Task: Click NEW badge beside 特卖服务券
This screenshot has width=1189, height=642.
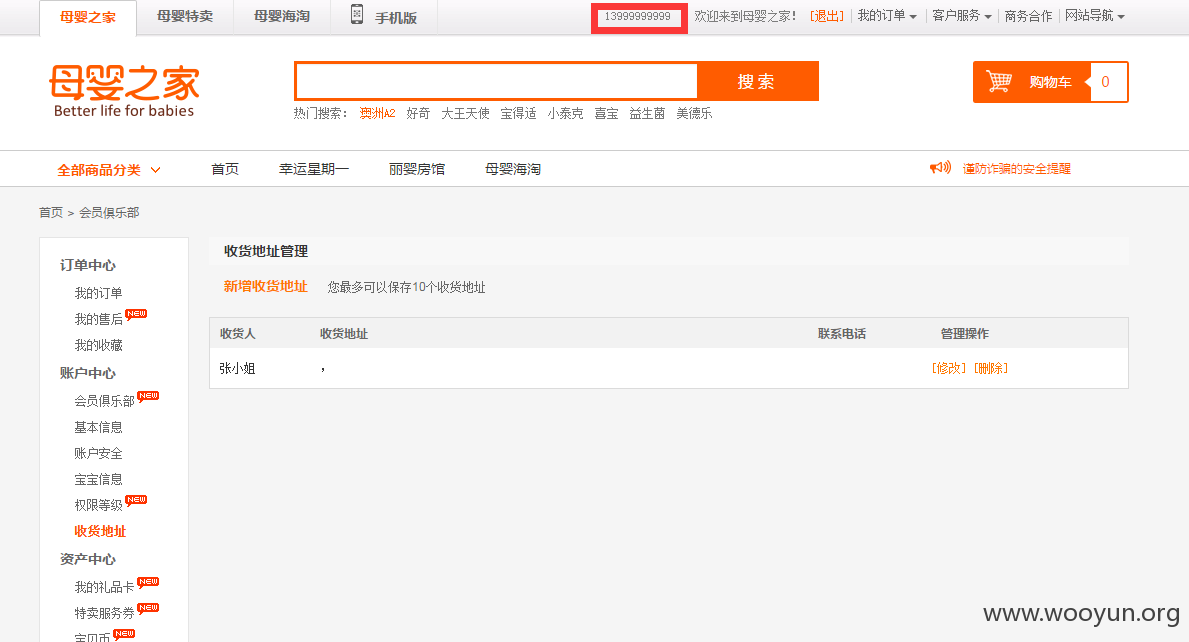Action: (149, 609)
